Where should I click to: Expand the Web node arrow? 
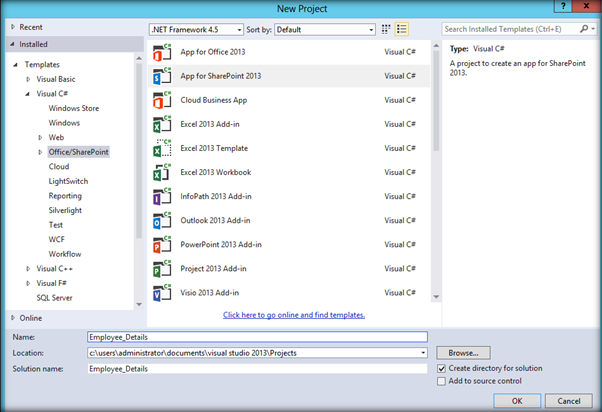coord(40,137)
